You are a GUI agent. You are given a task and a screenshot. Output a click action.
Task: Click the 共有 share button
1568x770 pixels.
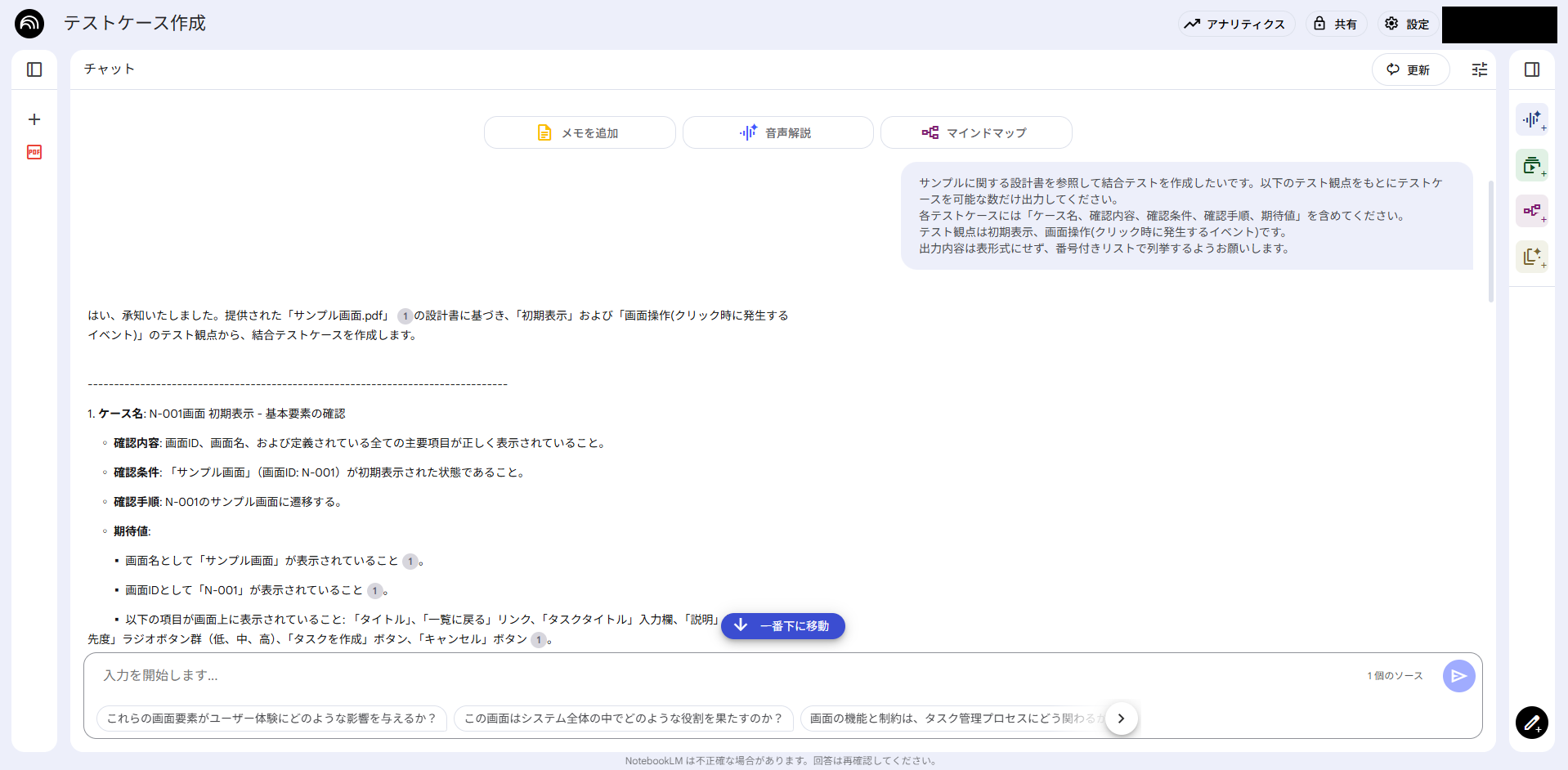(1336, 24)
